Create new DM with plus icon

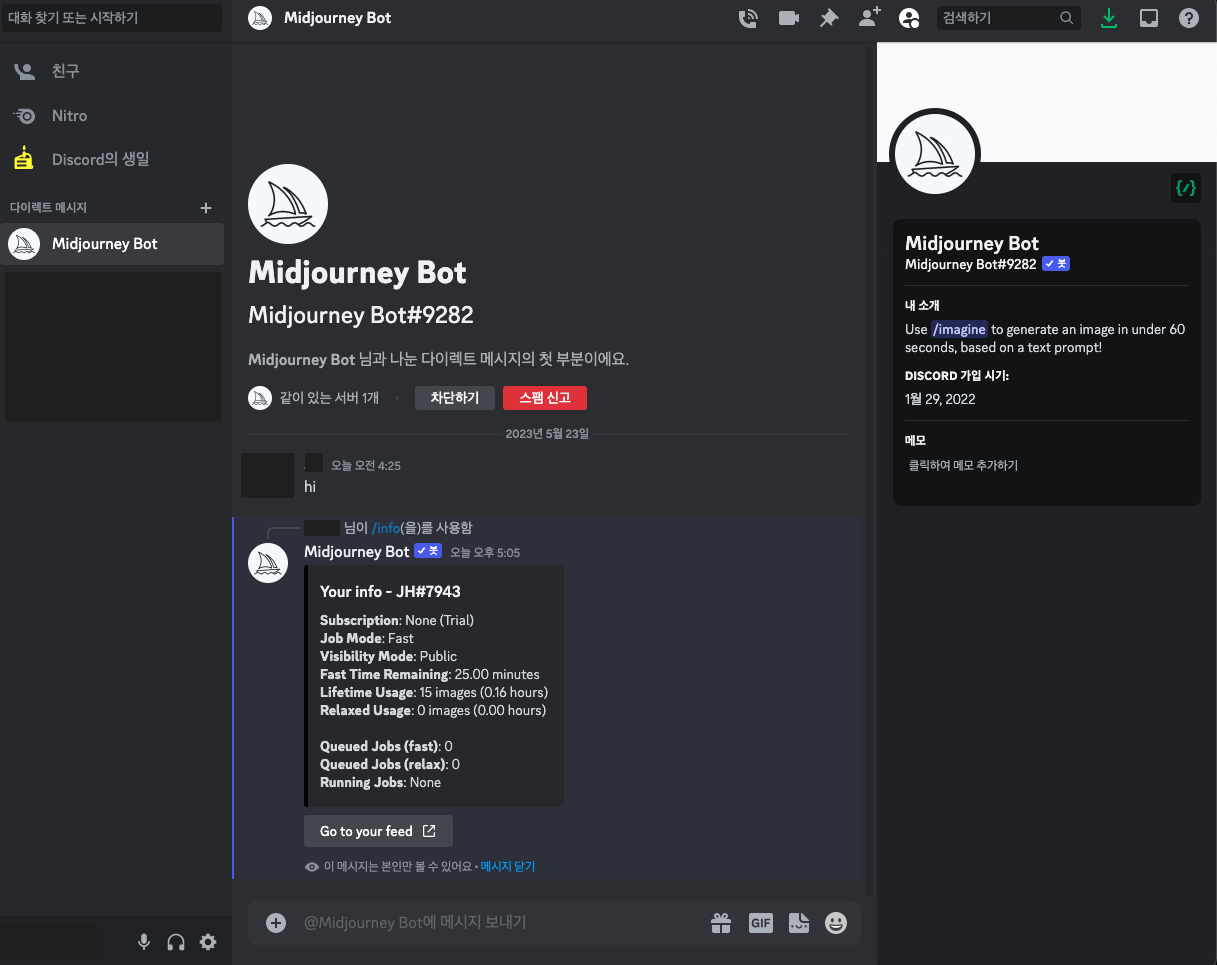[206, 208]
